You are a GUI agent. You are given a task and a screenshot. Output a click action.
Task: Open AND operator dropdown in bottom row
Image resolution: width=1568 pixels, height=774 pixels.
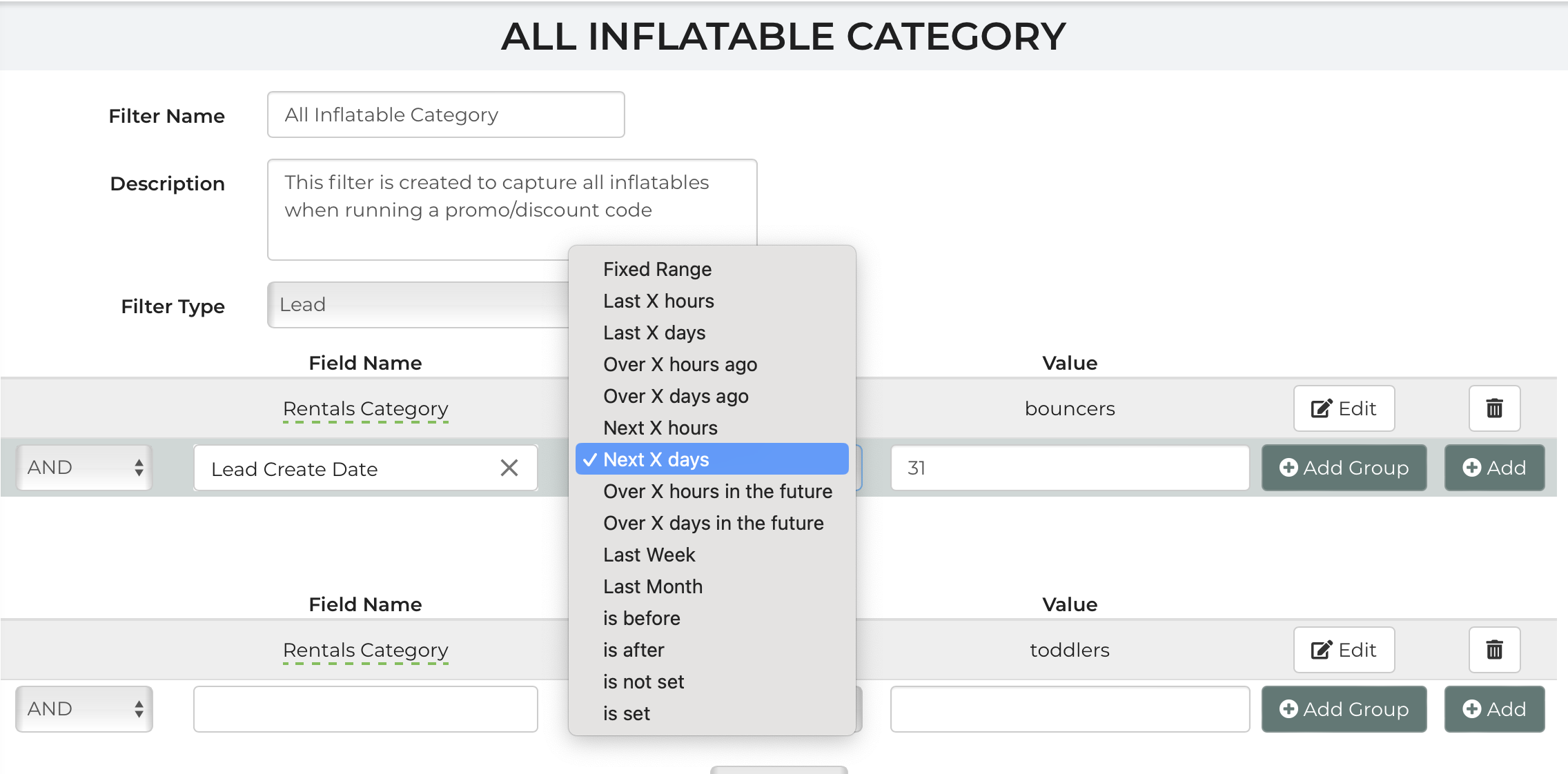coord(84,709)
